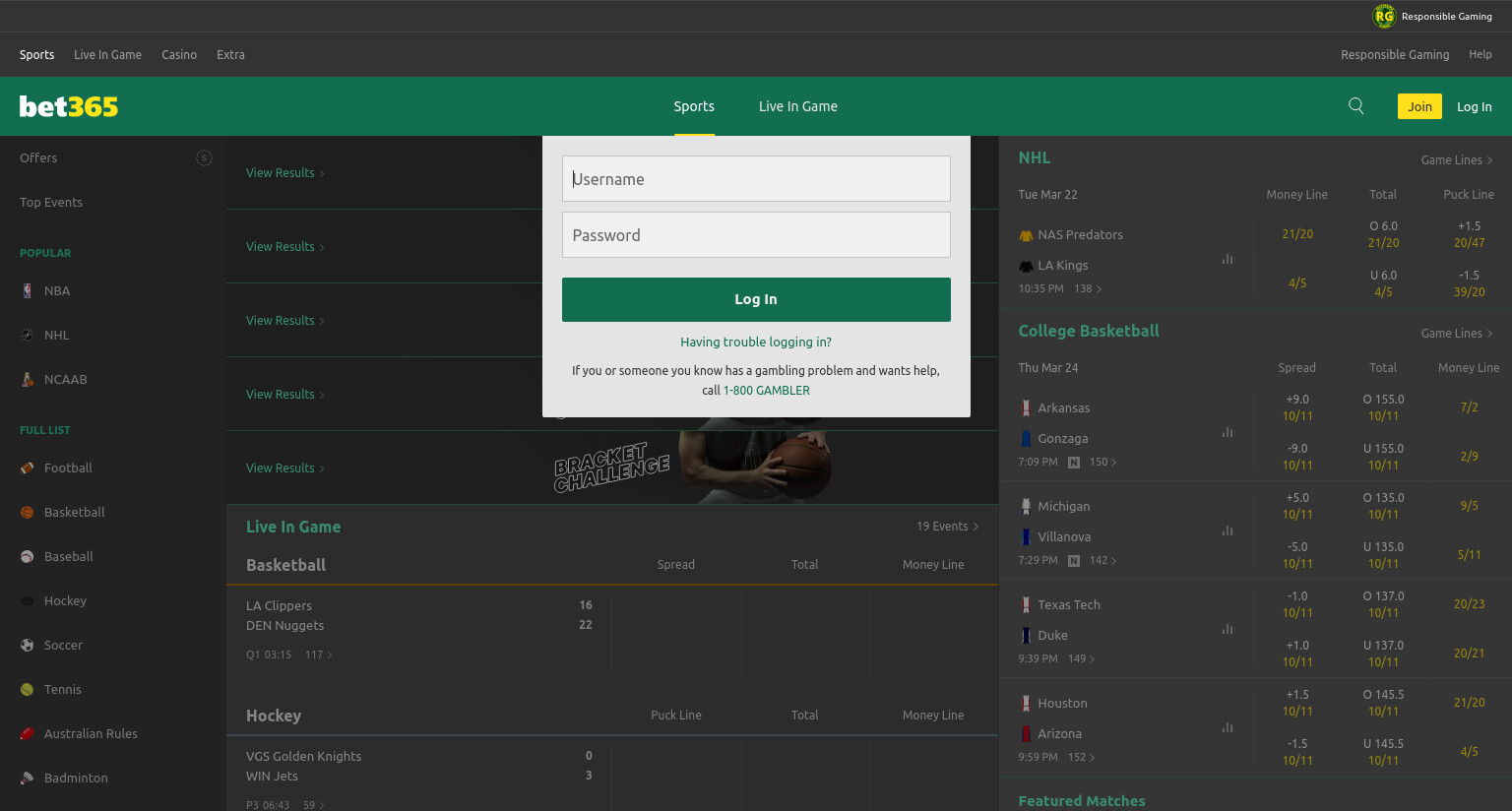Choose the Australian Rules icon
The image size is (1512, 811).
28,733
